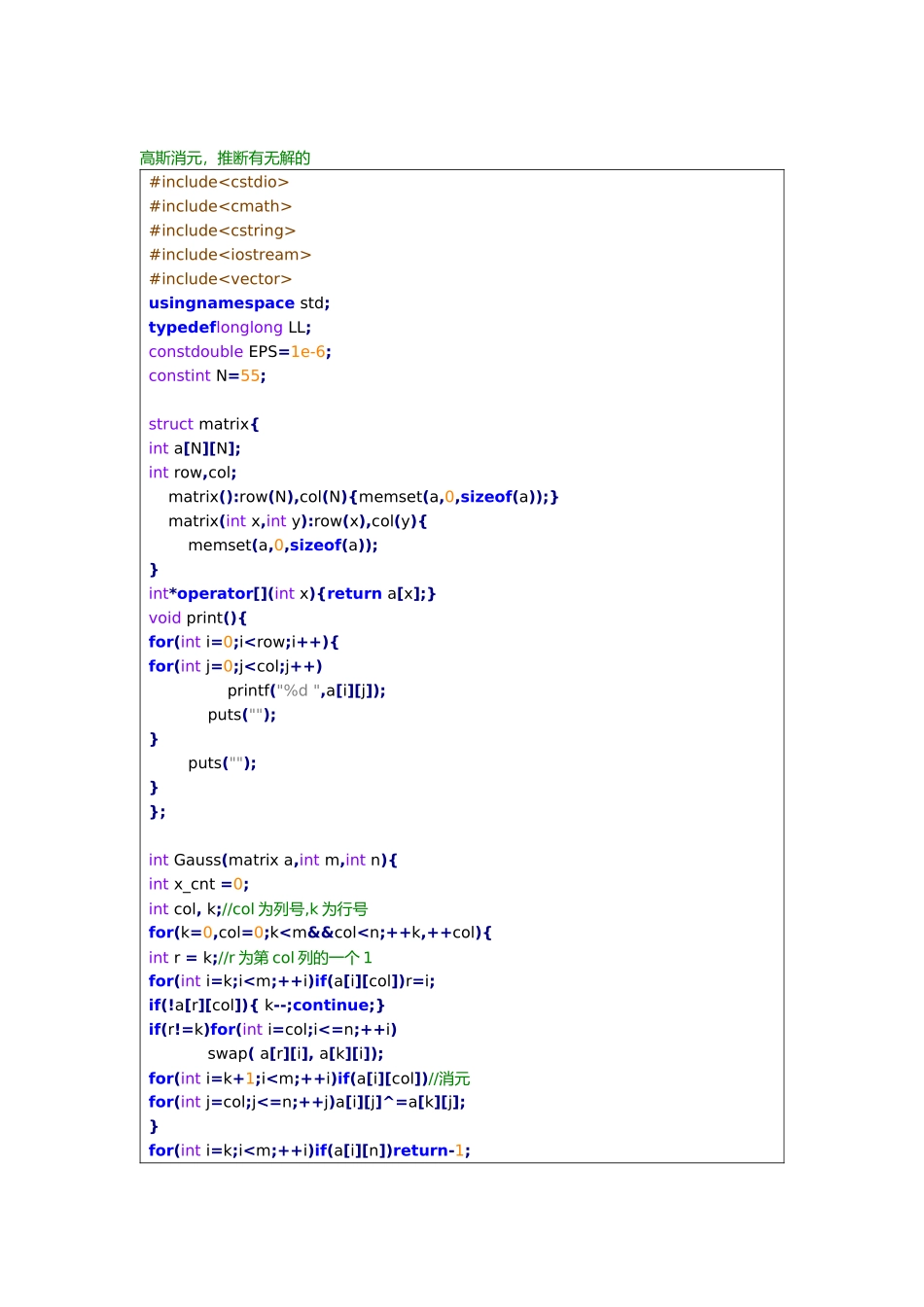Click the int*operator[] line

(x=292, y=593)
